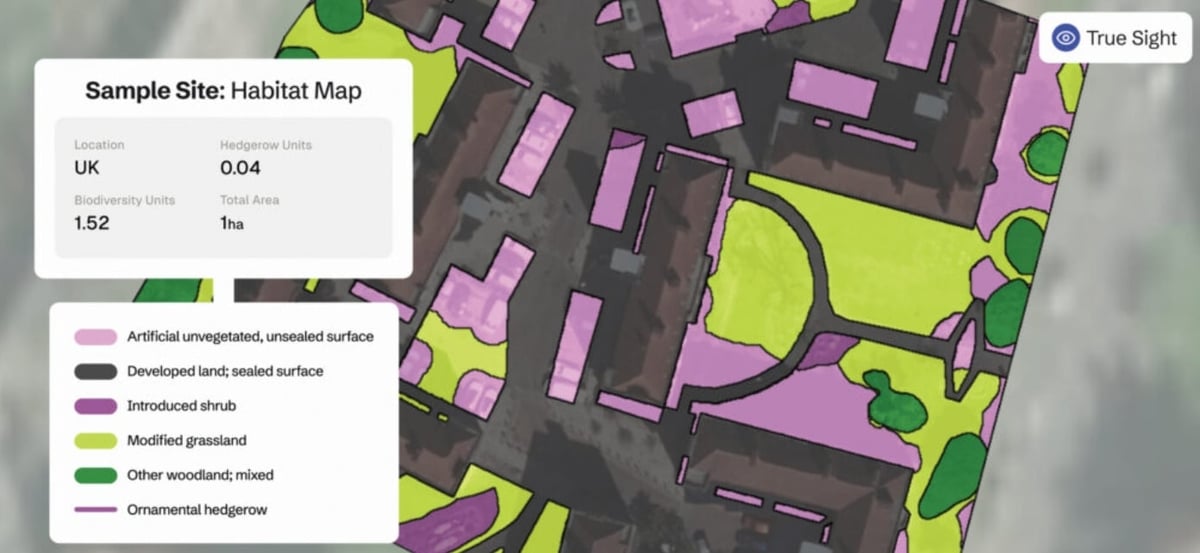Select 'Developed land; sealed surface' legend label
This screenshot has width=1200, height=553.
[x=225, y=371]
